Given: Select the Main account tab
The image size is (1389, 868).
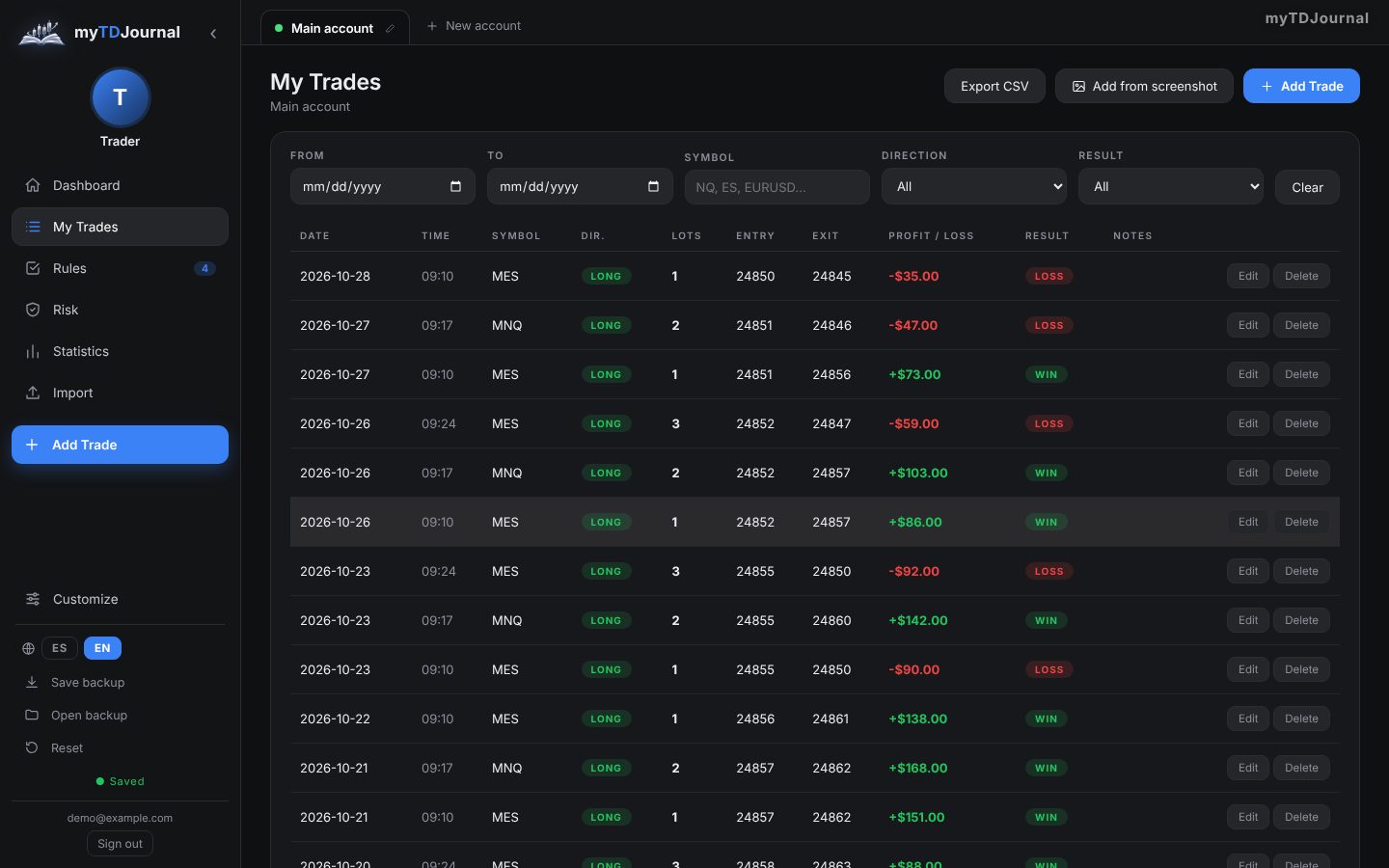Looking at the screenshot, I should (x=335, y=28).
